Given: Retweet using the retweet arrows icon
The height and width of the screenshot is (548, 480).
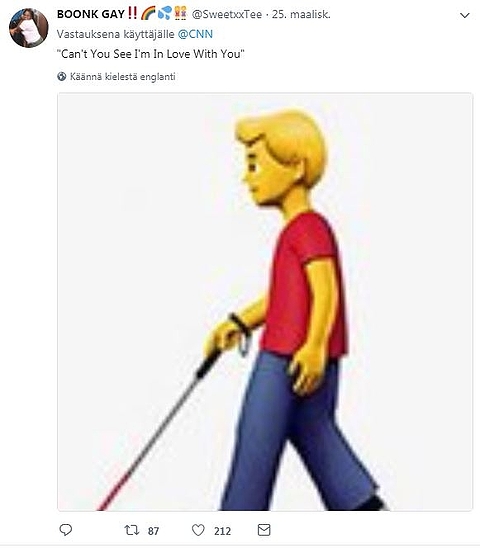Looking at the screenshot, I should (x=131, y=530).
